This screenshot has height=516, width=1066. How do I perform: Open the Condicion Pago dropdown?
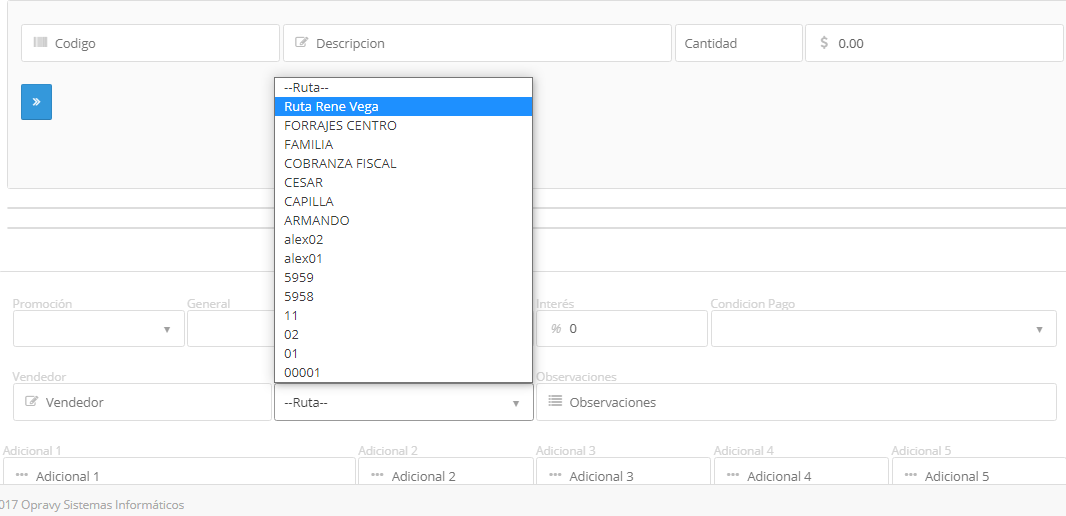pyautogui.click(x=884, y=329)
